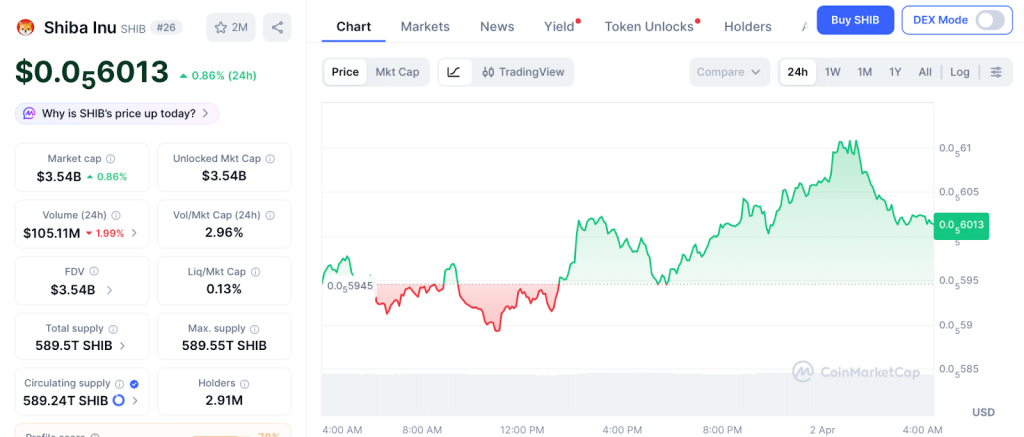The image size is (1024, 437).
Task: Toggle Log scale on chart
Action: [x=960, y=72]
